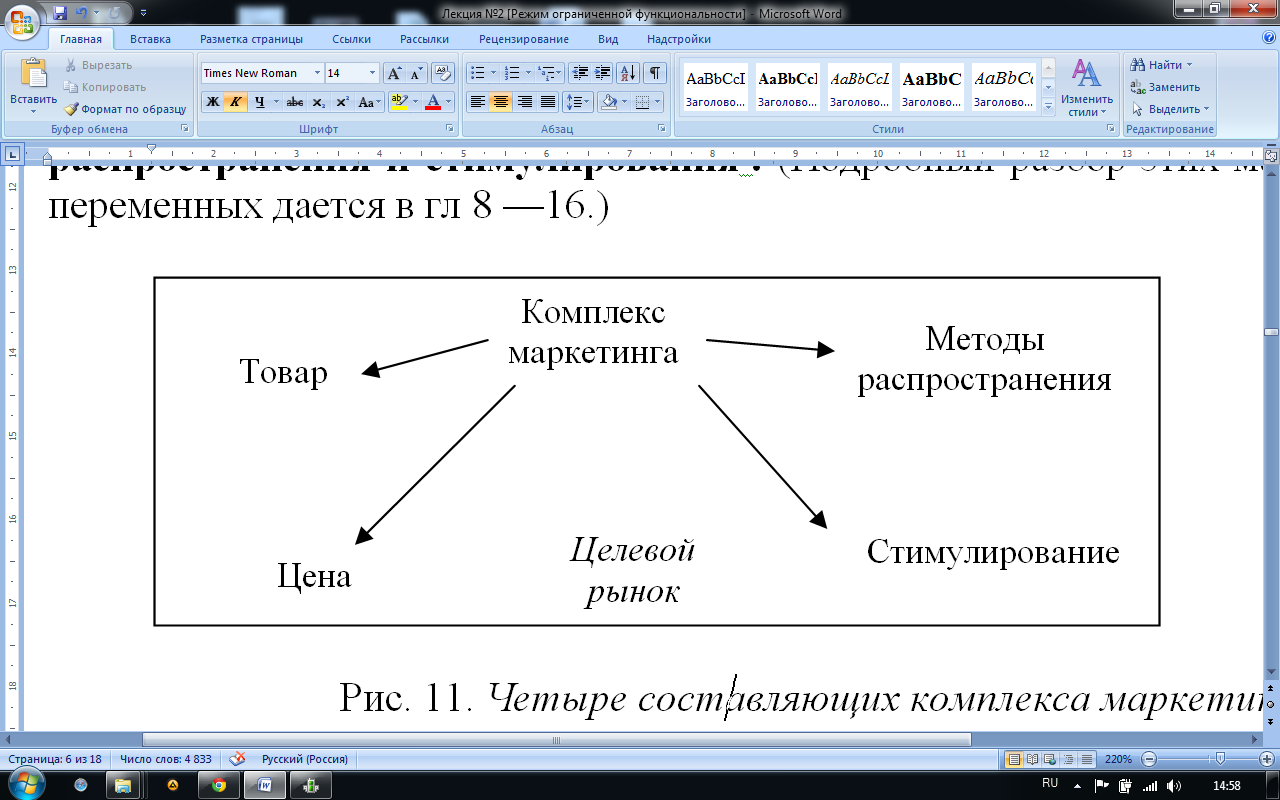Click Paste (Вставить) clipboard icon
This screenshot has width=1280, height=800.
click(34, 75)
